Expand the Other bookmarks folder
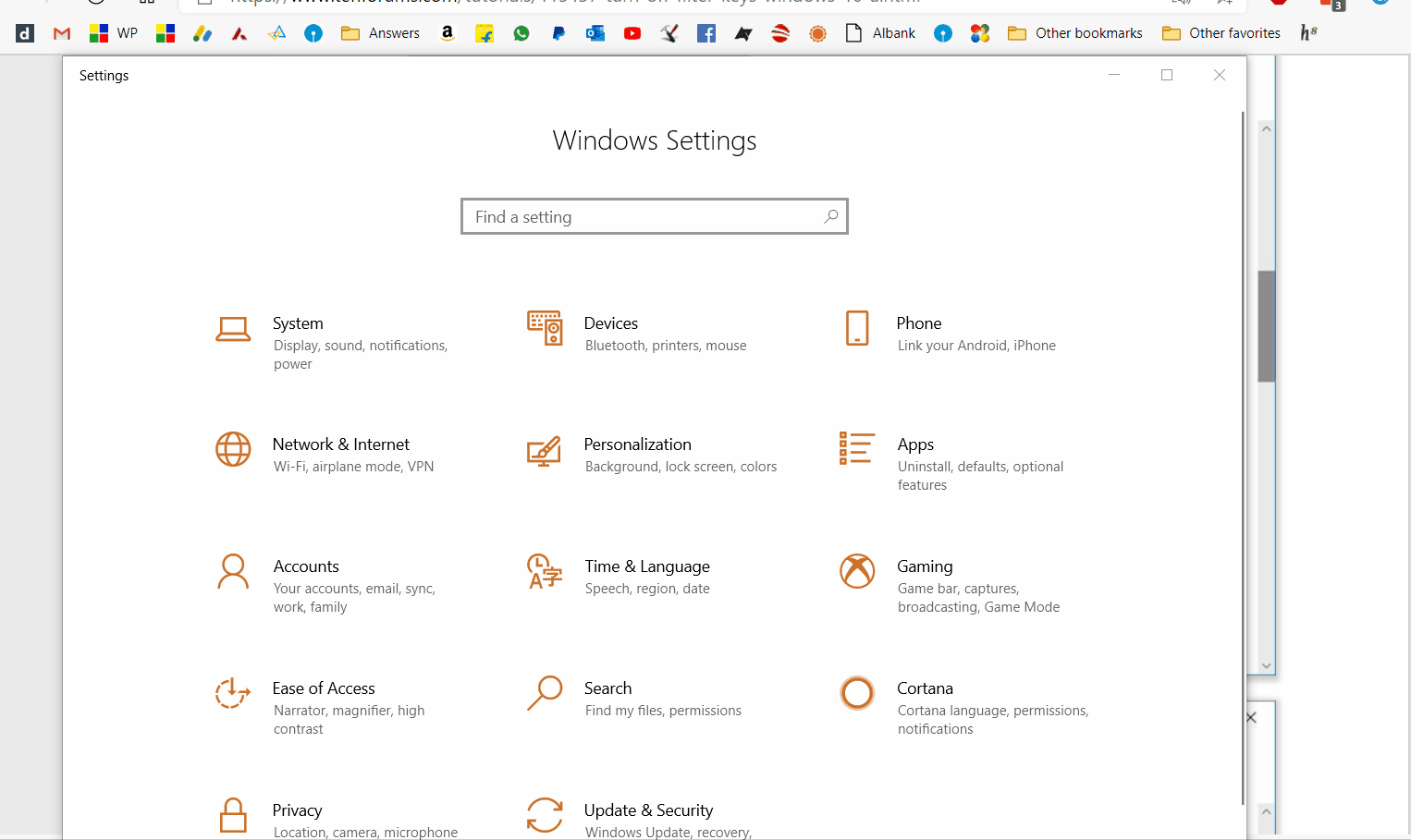The image size is (1411, 840). 1075,33
